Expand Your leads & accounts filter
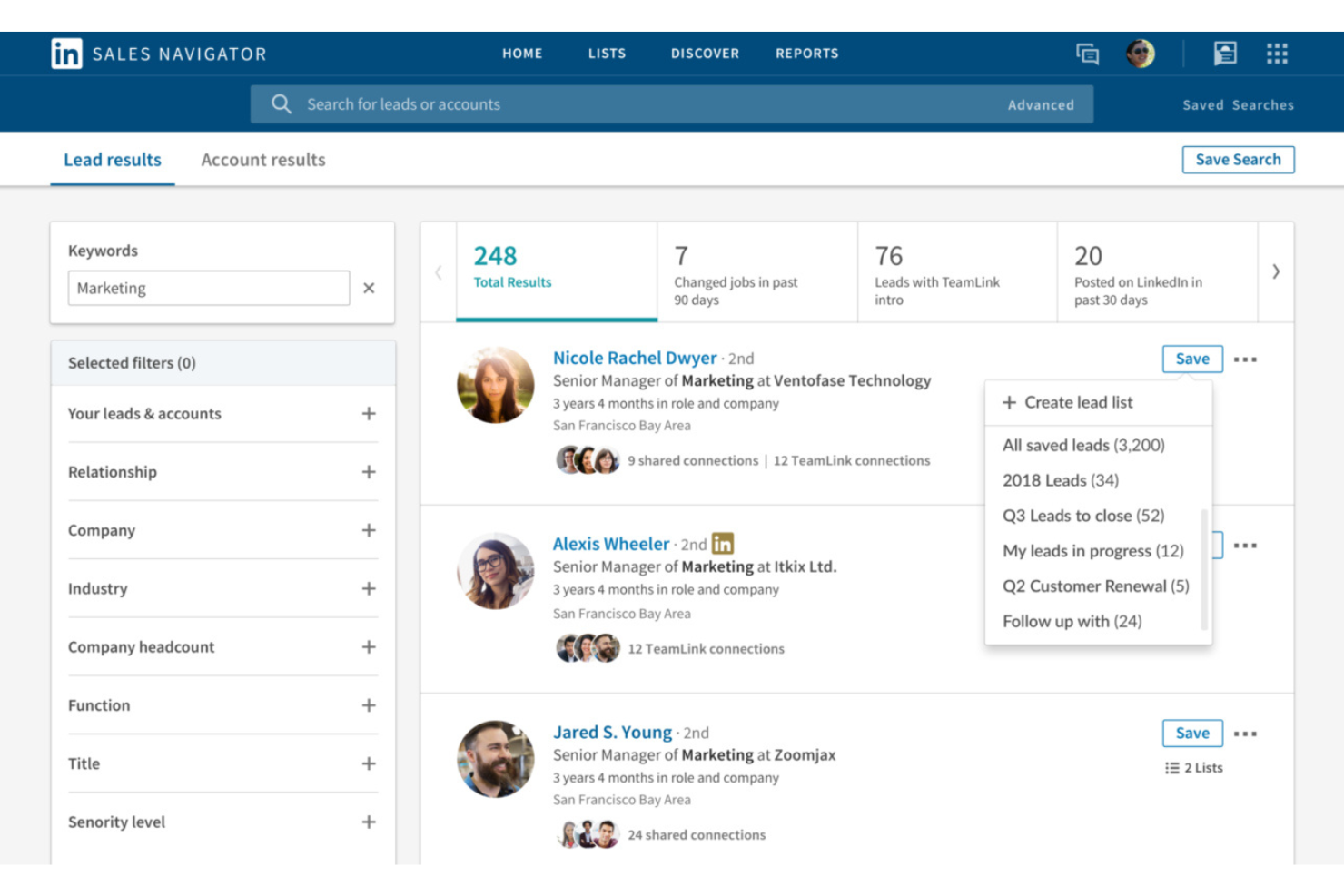The image size is (1344, 896). (x=369, y=414)
